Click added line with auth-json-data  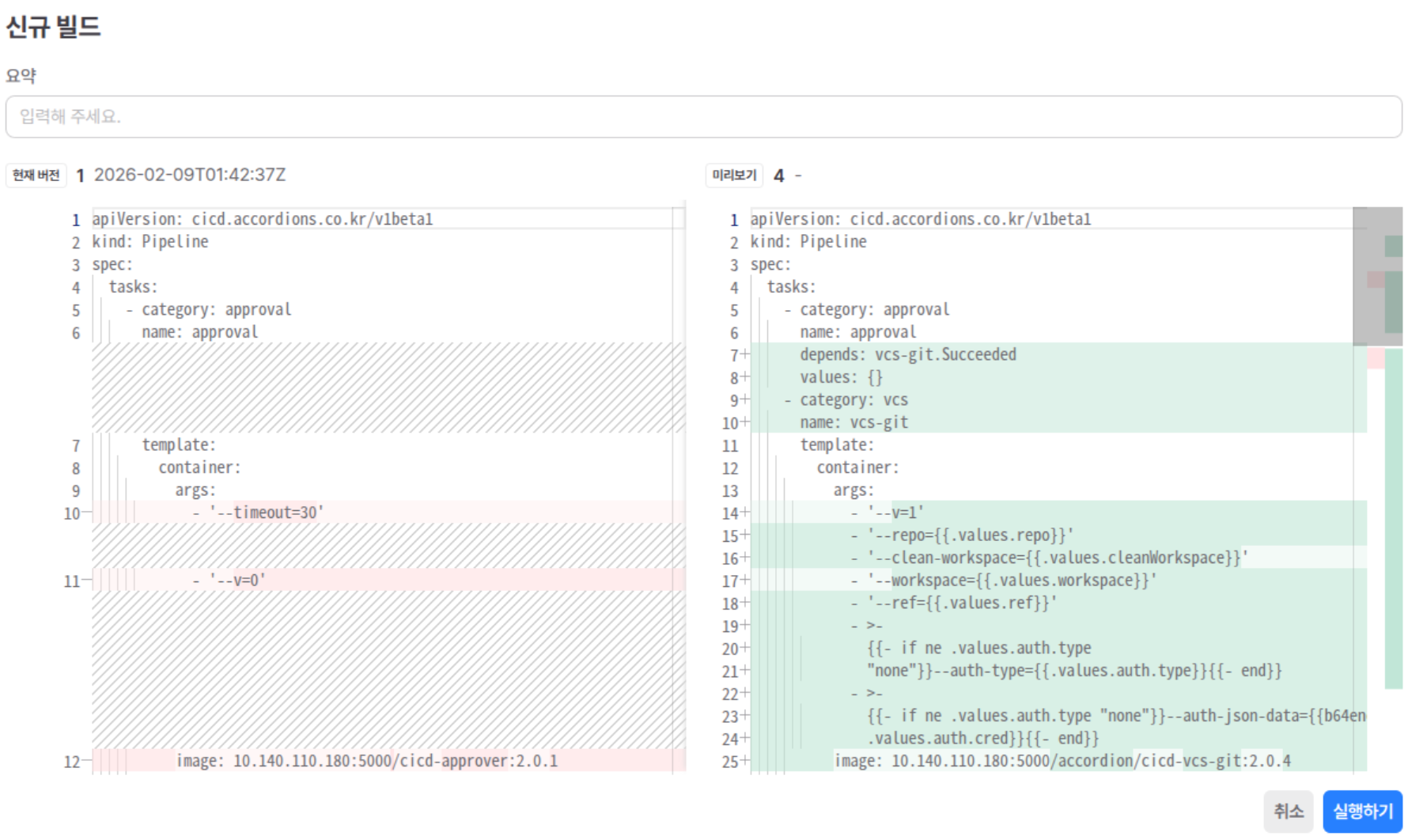click(1116, 716)
